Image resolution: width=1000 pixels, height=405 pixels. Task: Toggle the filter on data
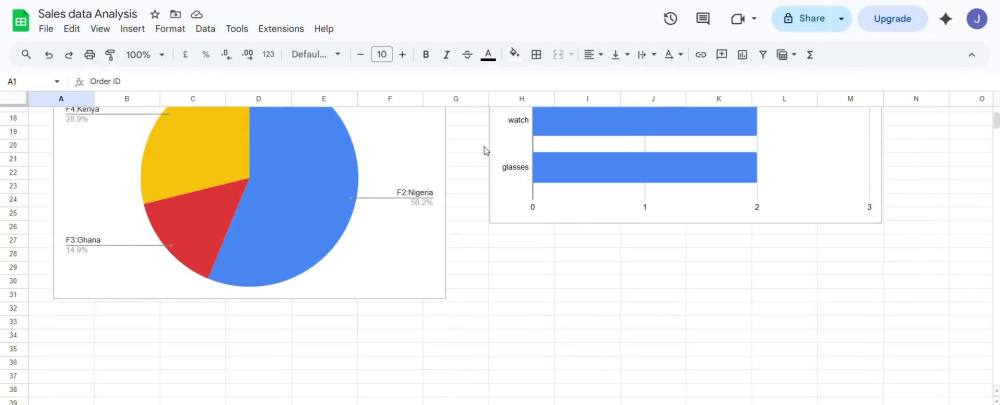coord(763,55)
